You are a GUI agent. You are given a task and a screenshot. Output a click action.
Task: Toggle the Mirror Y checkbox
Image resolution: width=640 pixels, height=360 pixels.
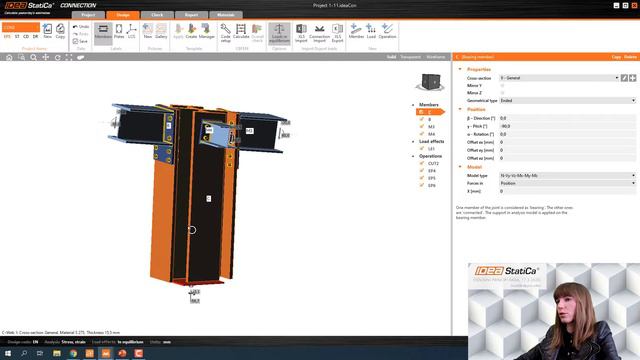(502, 85)
